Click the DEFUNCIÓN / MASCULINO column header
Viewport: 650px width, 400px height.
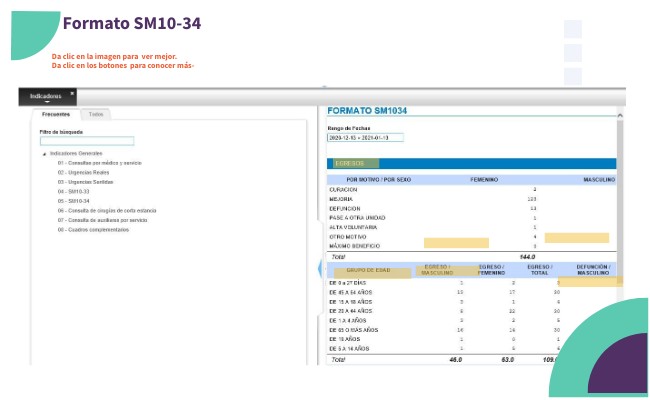tap(593, 270)
